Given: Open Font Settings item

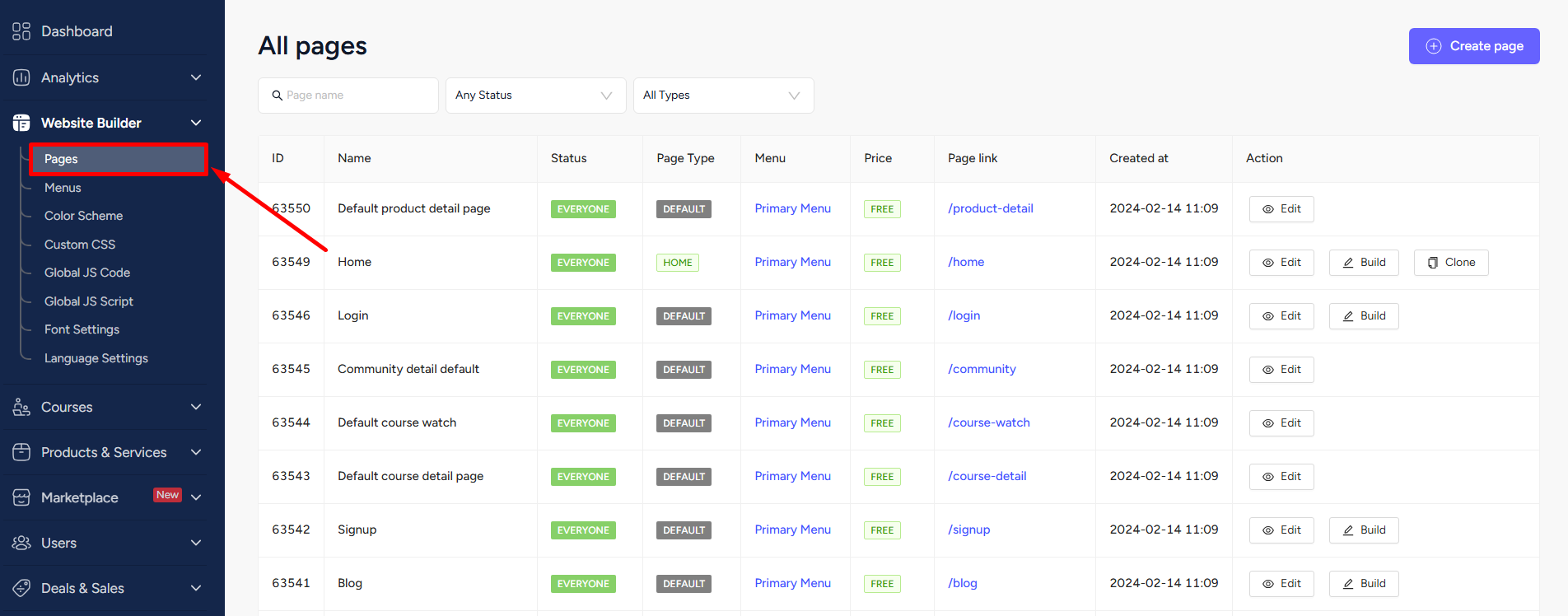Looking at the screenshot, I should pos(82,329).
